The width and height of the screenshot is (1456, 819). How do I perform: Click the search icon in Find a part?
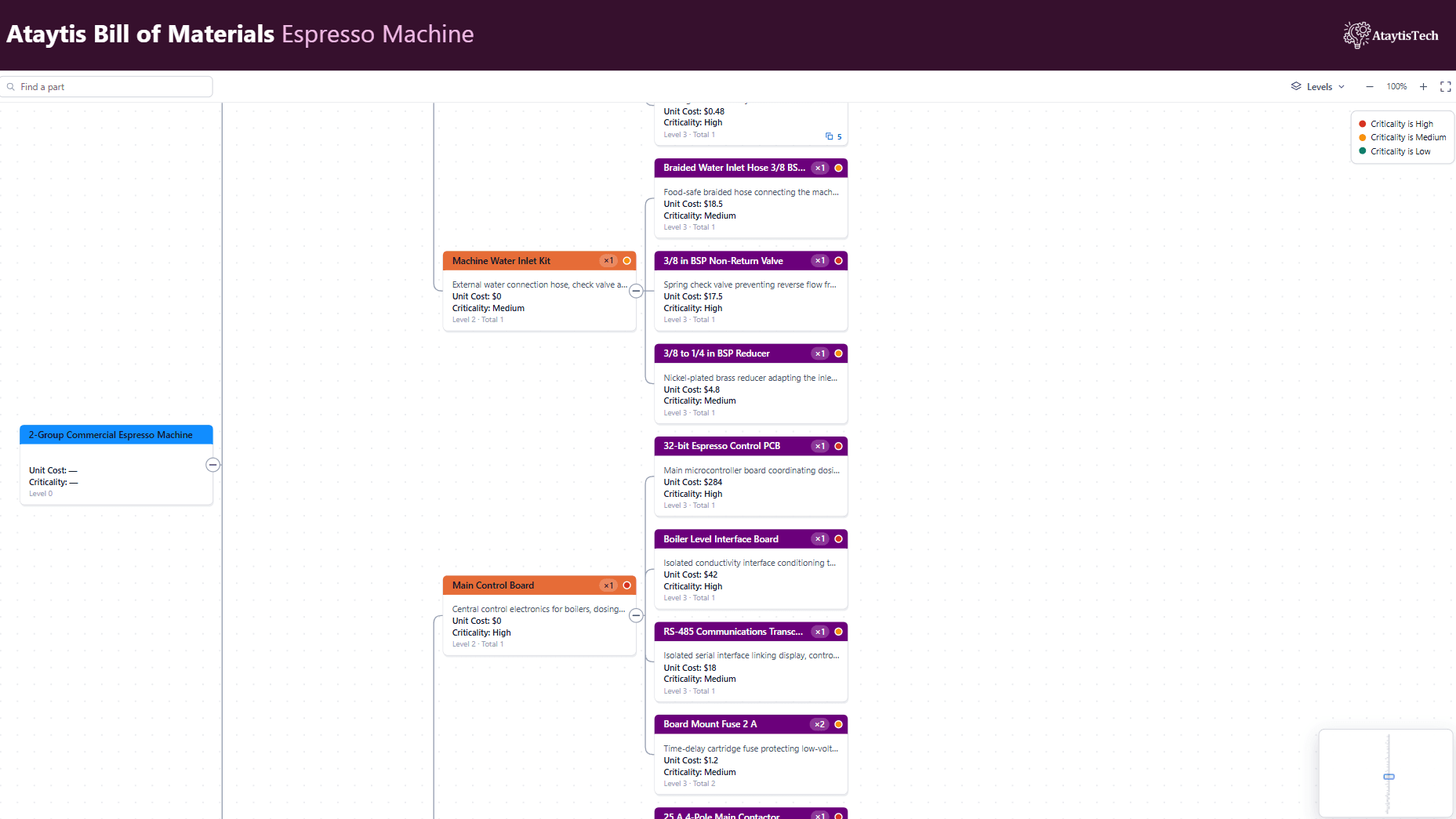coord(11,87)
